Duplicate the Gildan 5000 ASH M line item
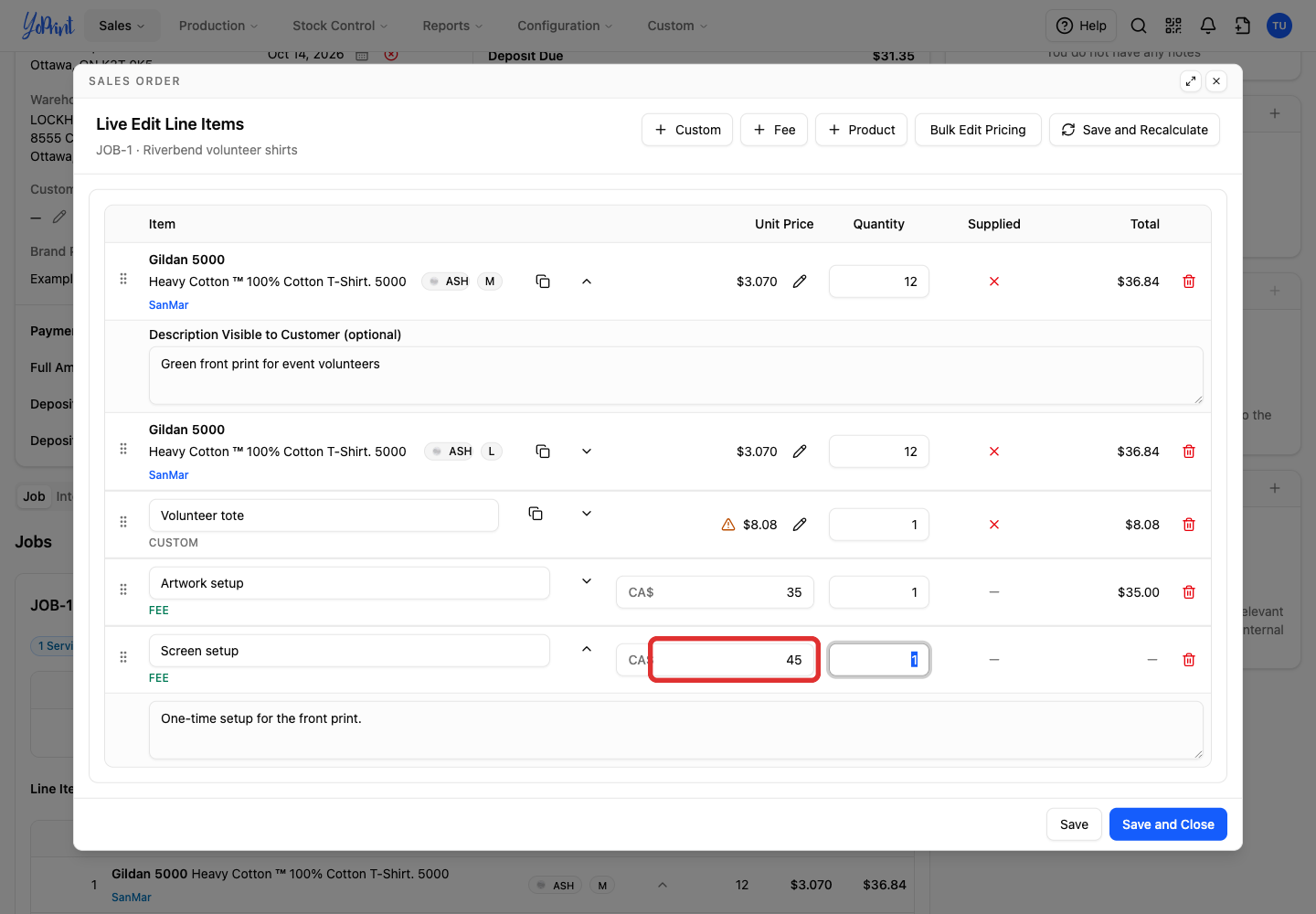1316x914 pixels. coord(543,282)
